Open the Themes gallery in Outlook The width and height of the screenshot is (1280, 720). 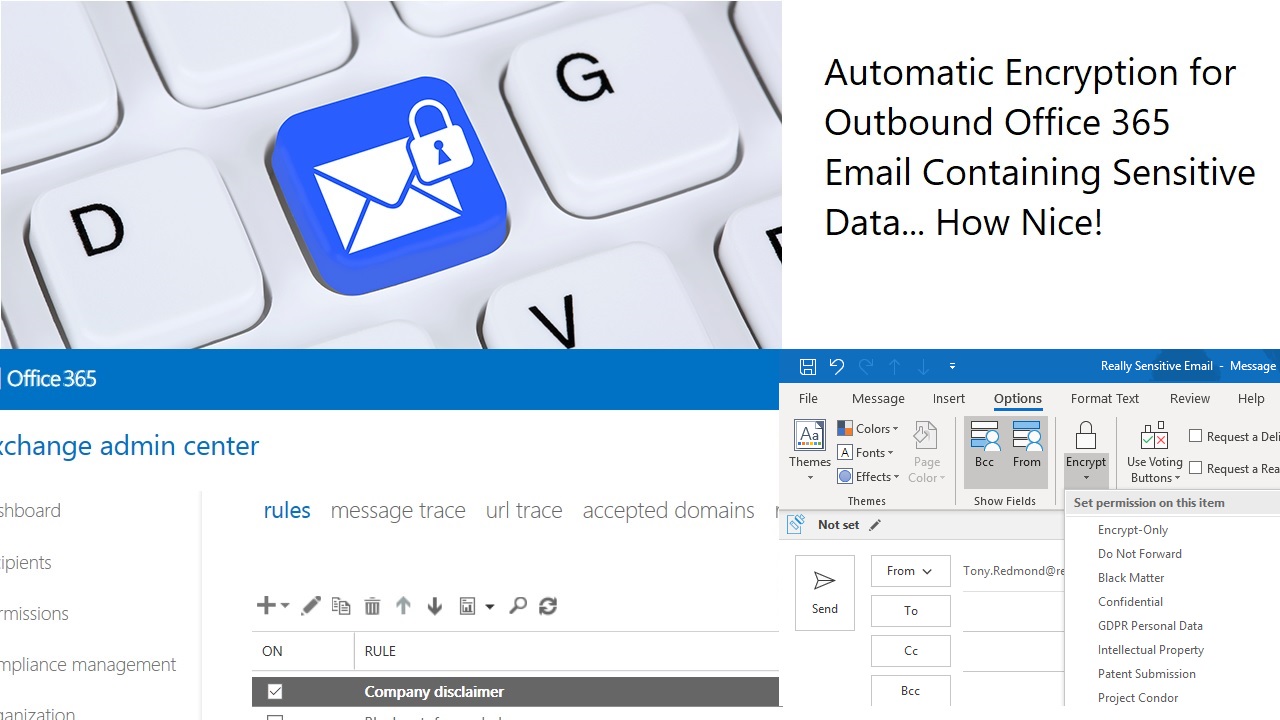click(x=810, y=450)
